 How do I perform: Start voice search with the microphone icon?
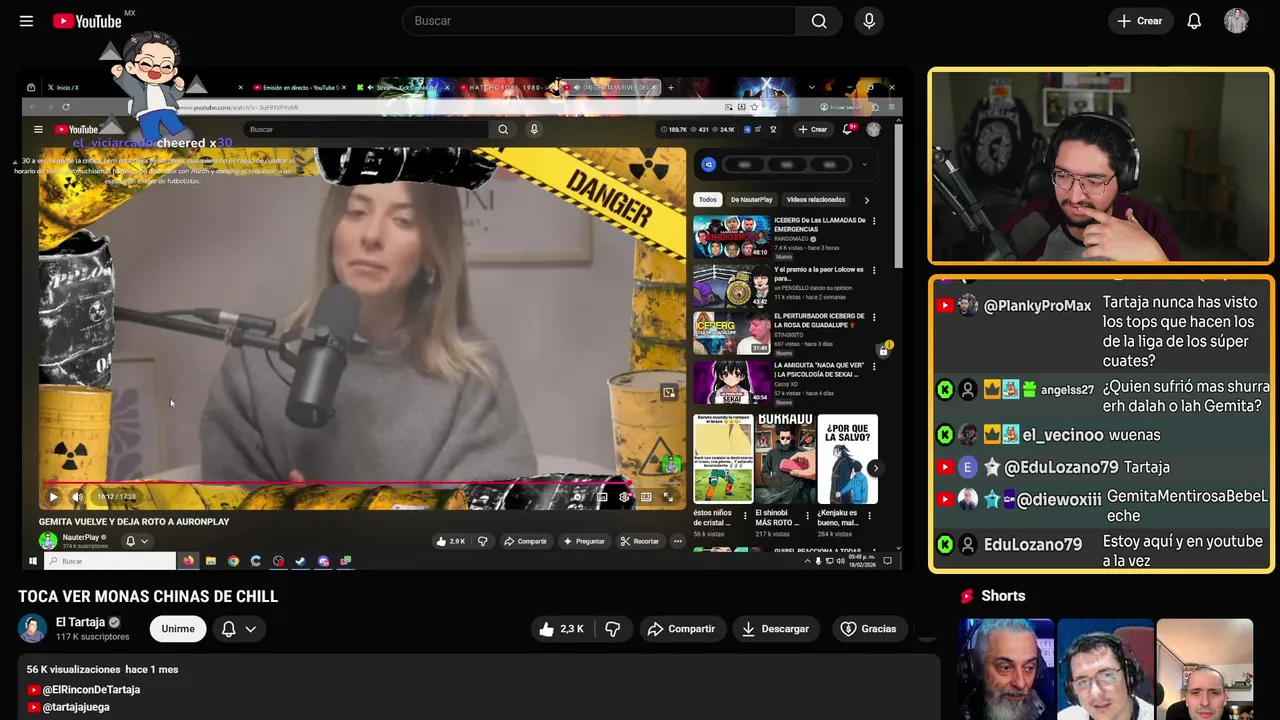click(x=869, y=21)
